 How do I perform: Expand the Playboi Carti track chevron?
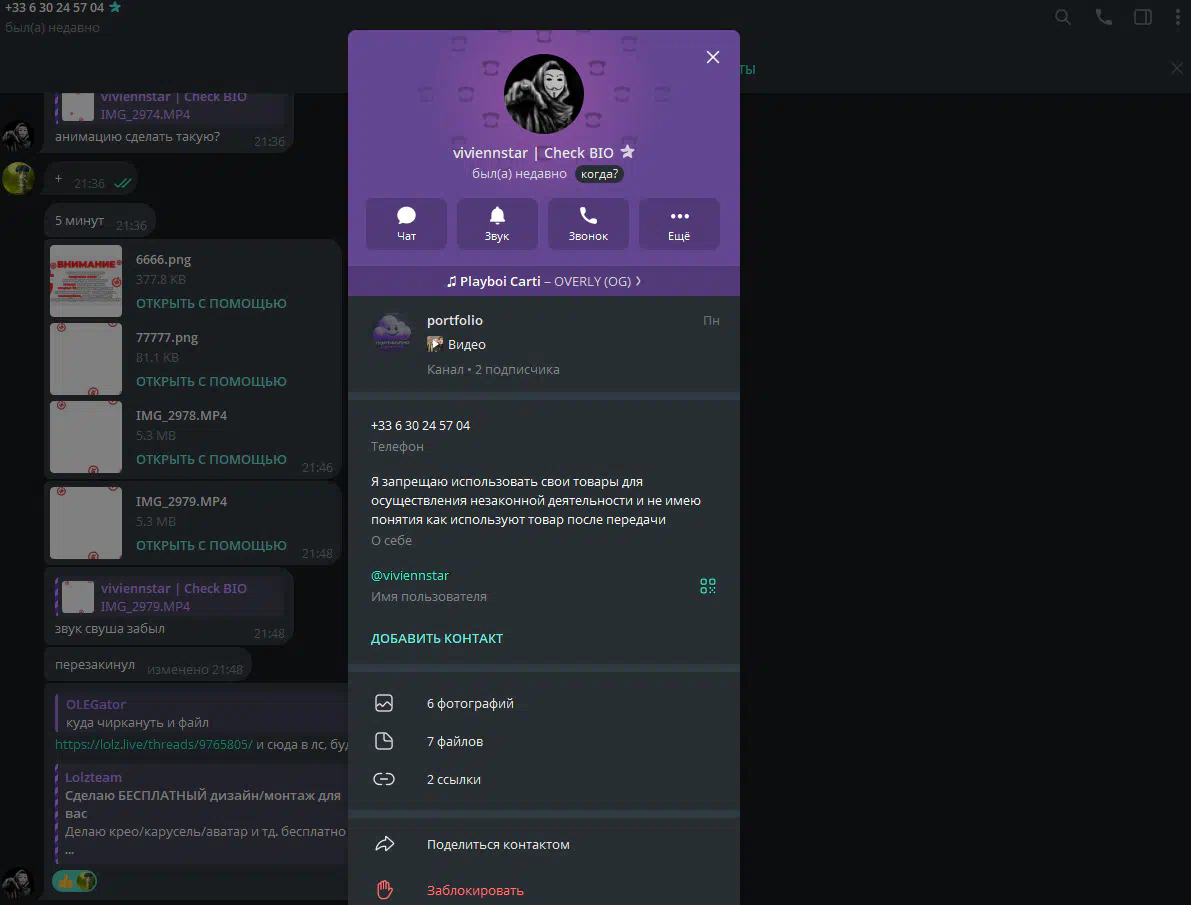point(638,281)
